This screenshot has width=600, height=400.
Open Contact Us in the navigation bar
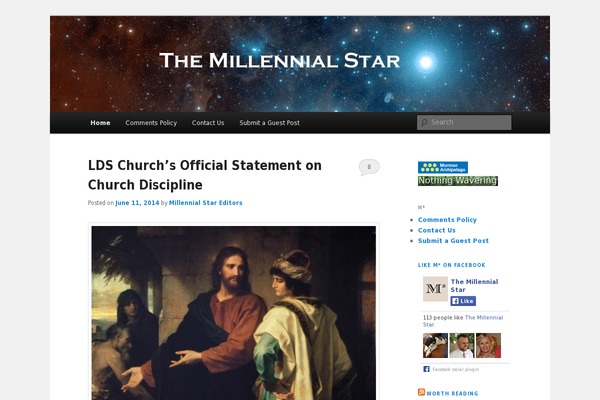(208, 123)
